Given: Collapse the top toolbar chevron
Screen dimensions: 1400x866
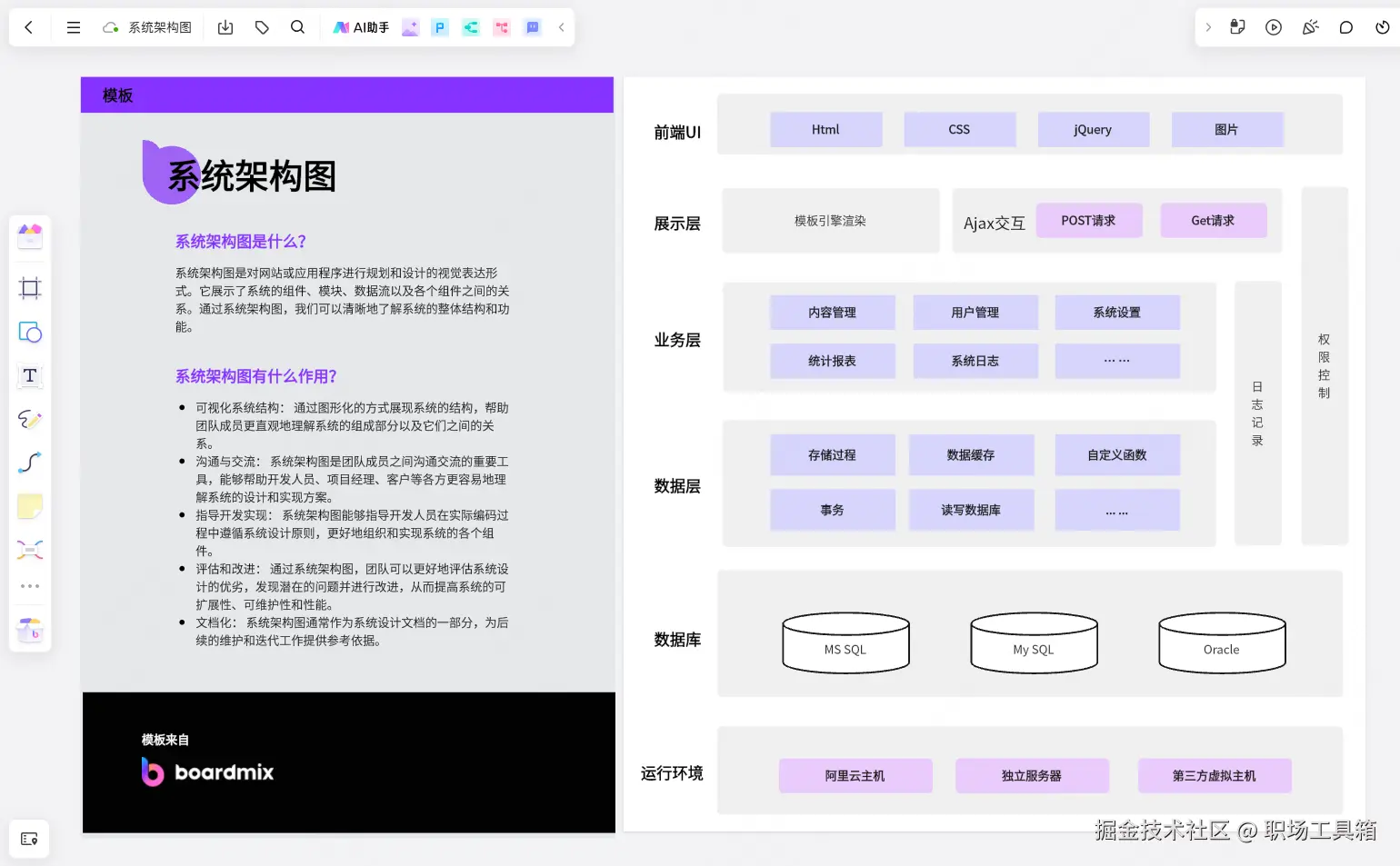Looking at the screenshot, I should 561,27.
